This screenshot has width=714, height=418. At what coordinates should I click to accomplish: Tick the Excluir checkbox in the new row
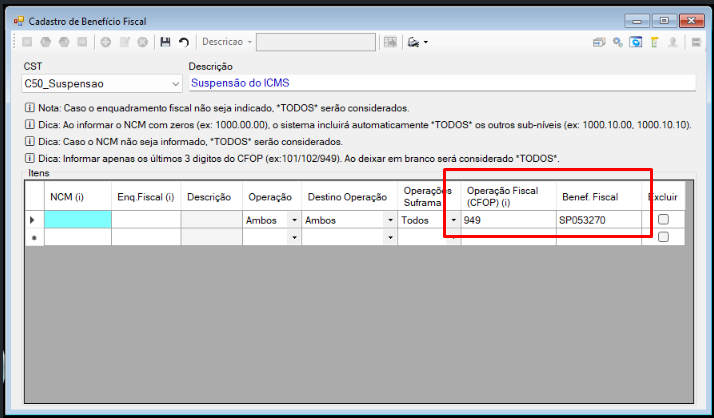pyautogui.click(x=663, y=237)
